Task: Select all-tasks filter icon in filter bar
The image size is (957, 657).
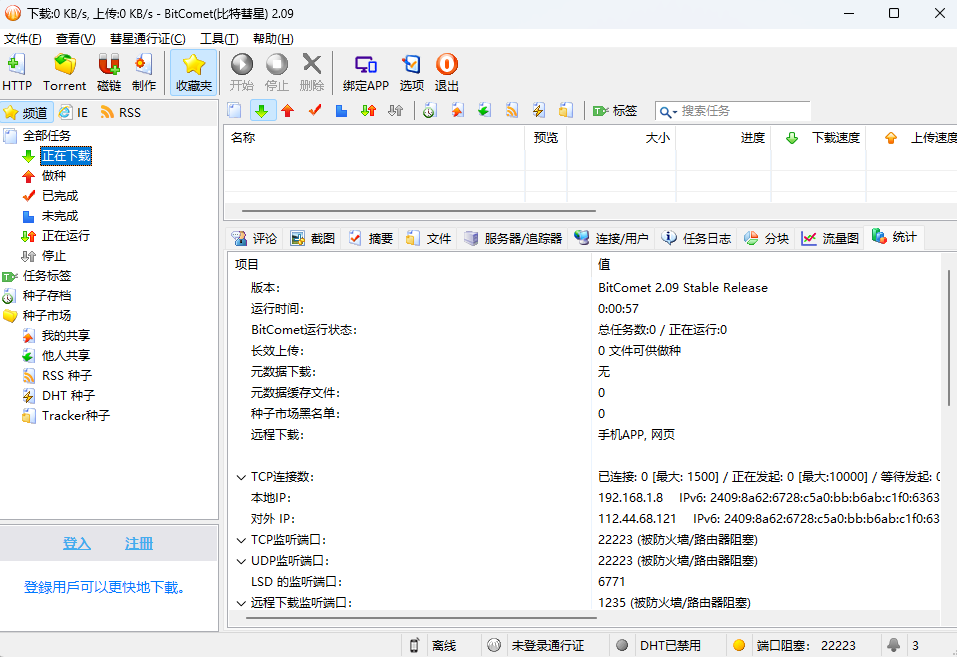Action: 234,111
